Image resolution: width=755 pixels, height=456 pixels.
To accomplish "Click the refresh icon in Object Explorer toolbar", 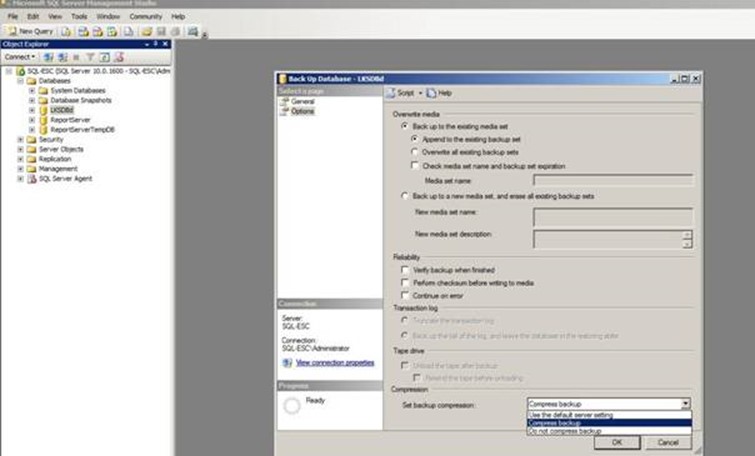I will (x=104, y=57).
